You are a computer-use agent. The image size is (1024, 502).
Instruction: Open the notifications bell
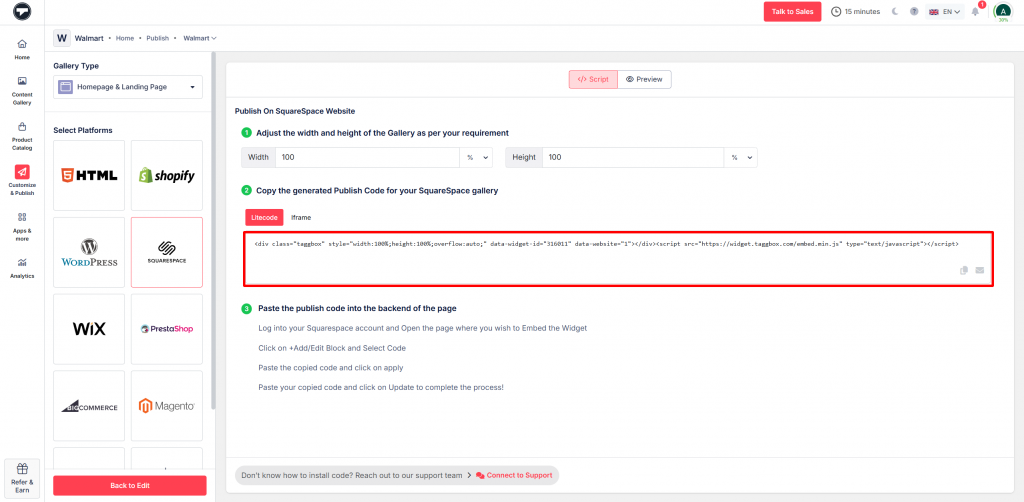pyautogui.click(x=975, y=12)
